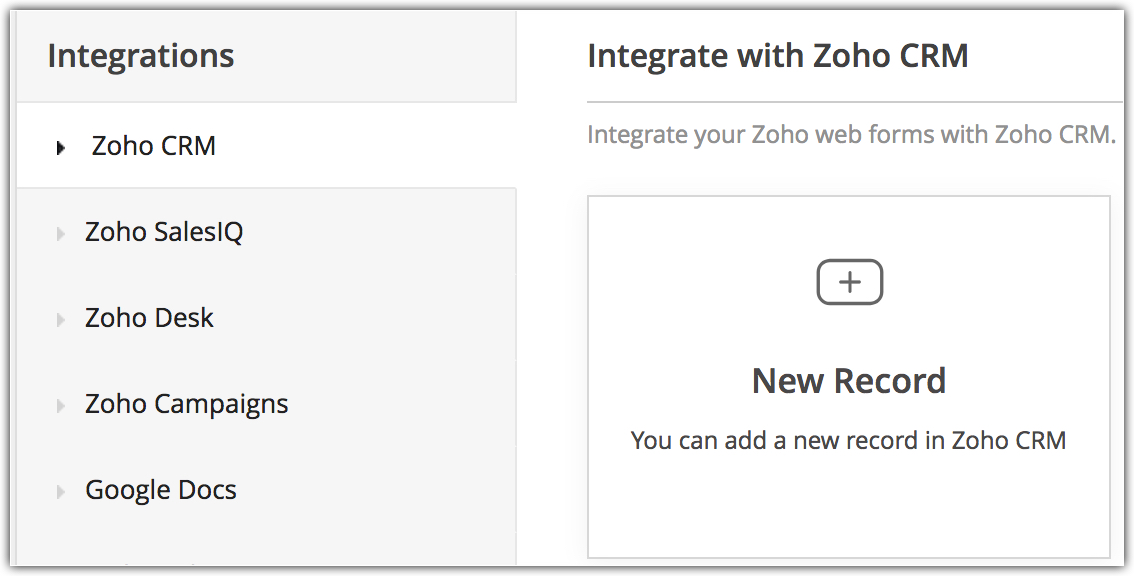
Task: Open the Zoho Desk integration
Action: click(x=149, y=318)
